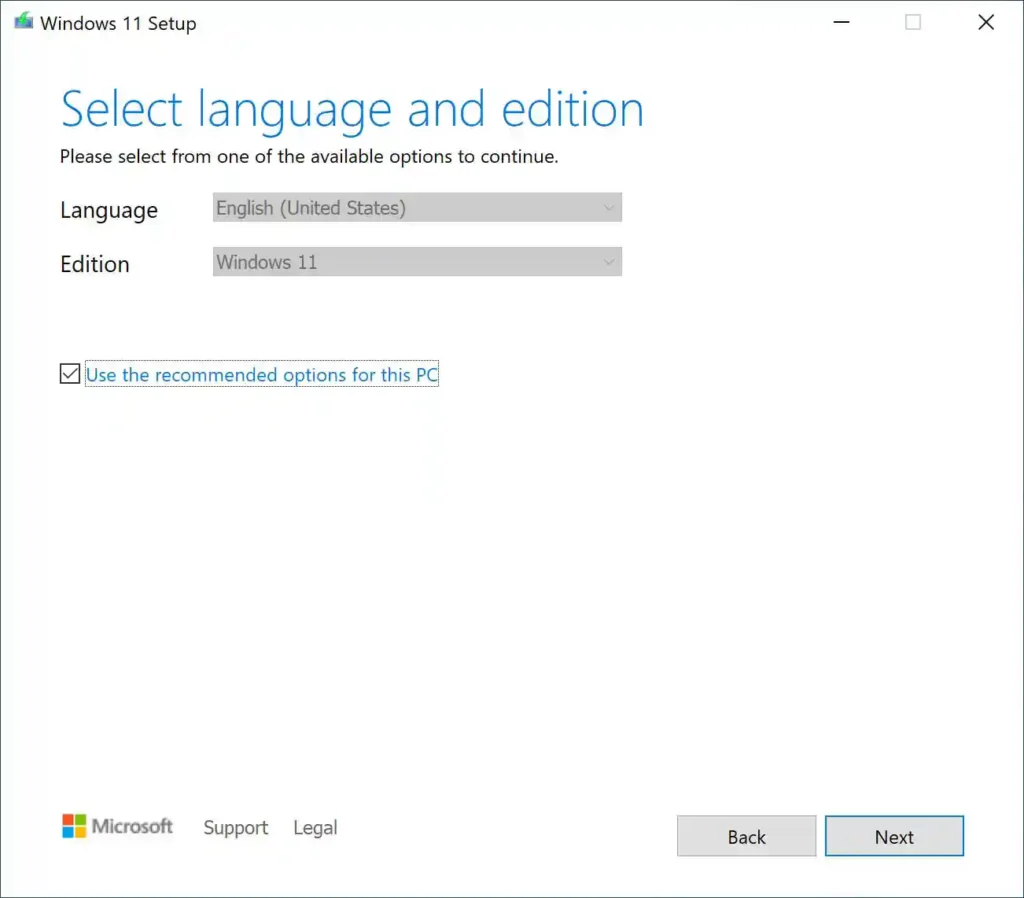Click the Next button
The width and height of the screenshot is (1024, 898).
(x=894, y=836)
